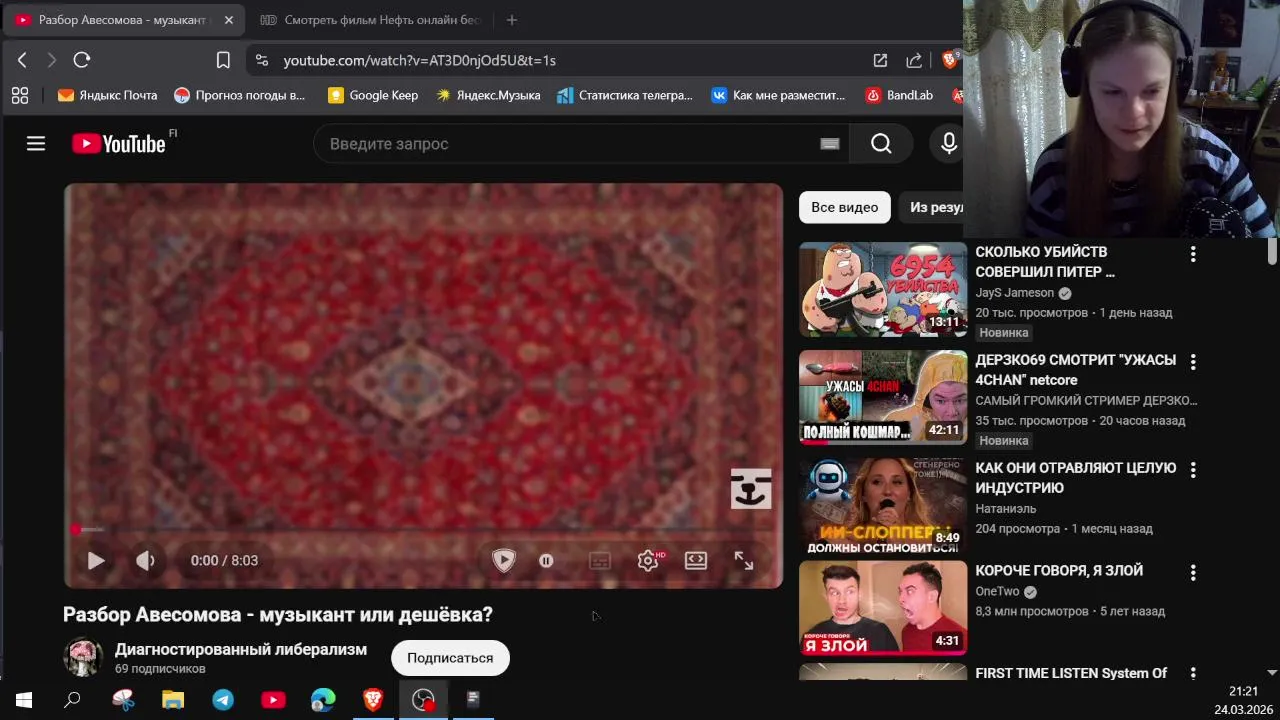Open 'КАК ОНИ ОТРАВЛЯЮТ ЦЕЛУЮ ИНДУСТРИЮ' video title
Screen dimensions: 1280x720
point(1076,478)
